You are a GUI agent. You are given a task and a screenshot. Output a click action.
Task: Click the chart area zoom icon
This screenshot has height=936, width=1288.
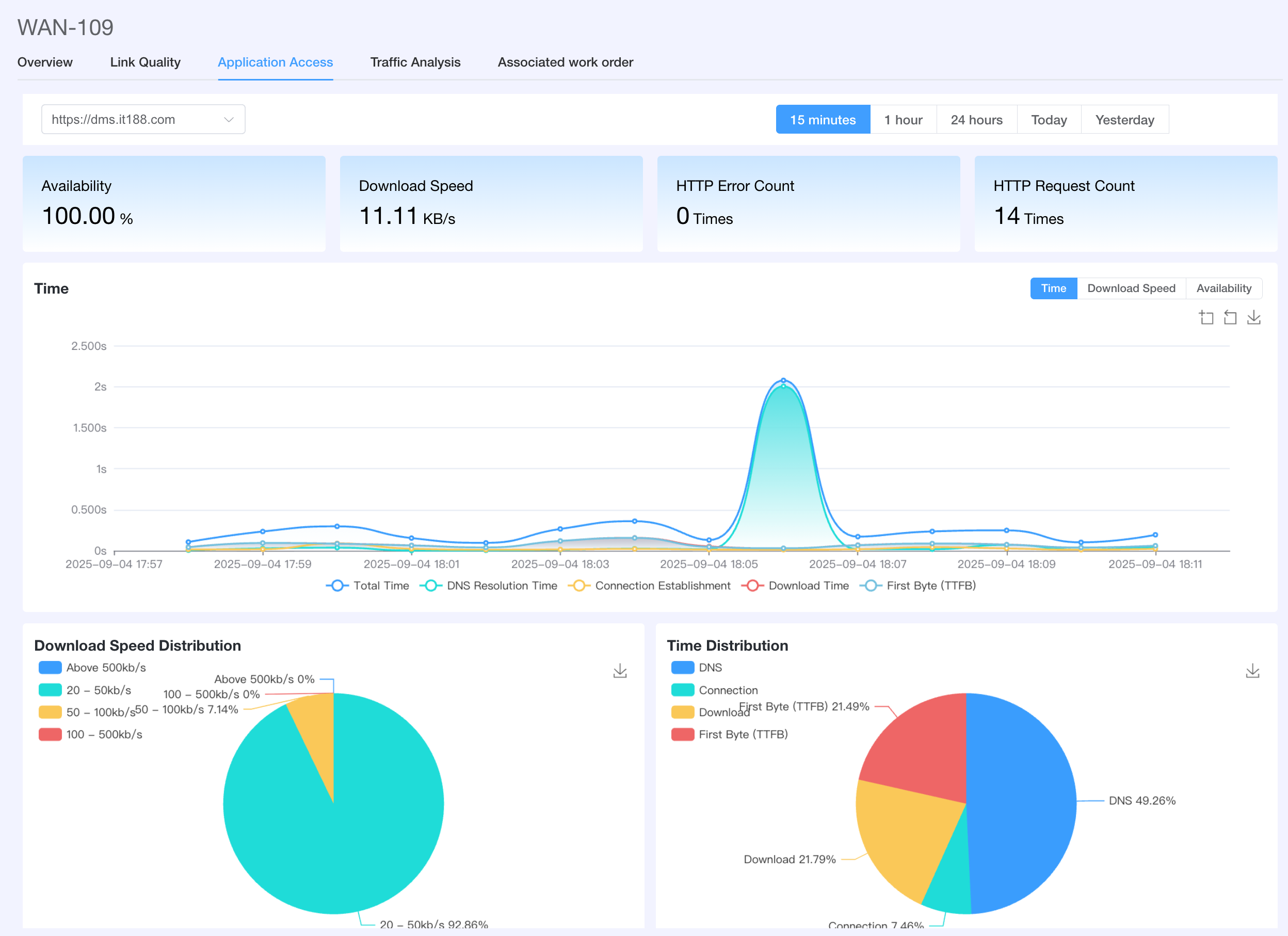point(1205,317)
